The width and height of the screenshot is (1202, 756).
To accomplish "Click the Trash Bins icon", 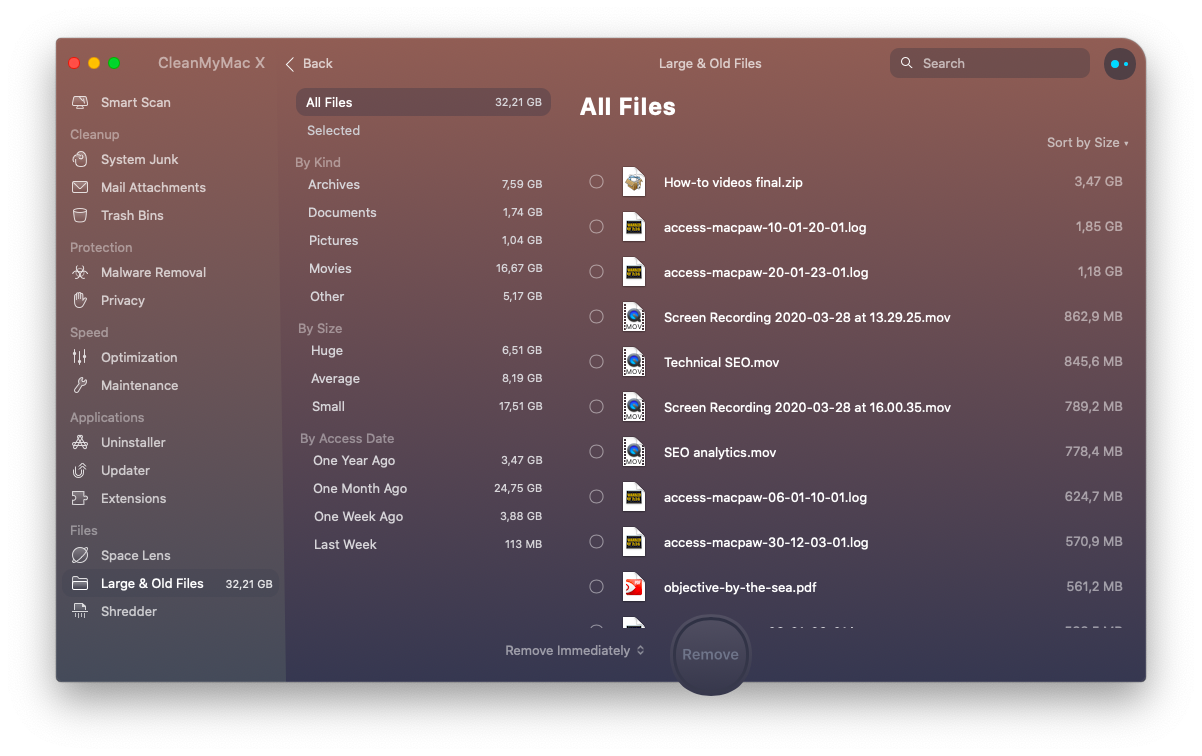I will tap(80, 215).
